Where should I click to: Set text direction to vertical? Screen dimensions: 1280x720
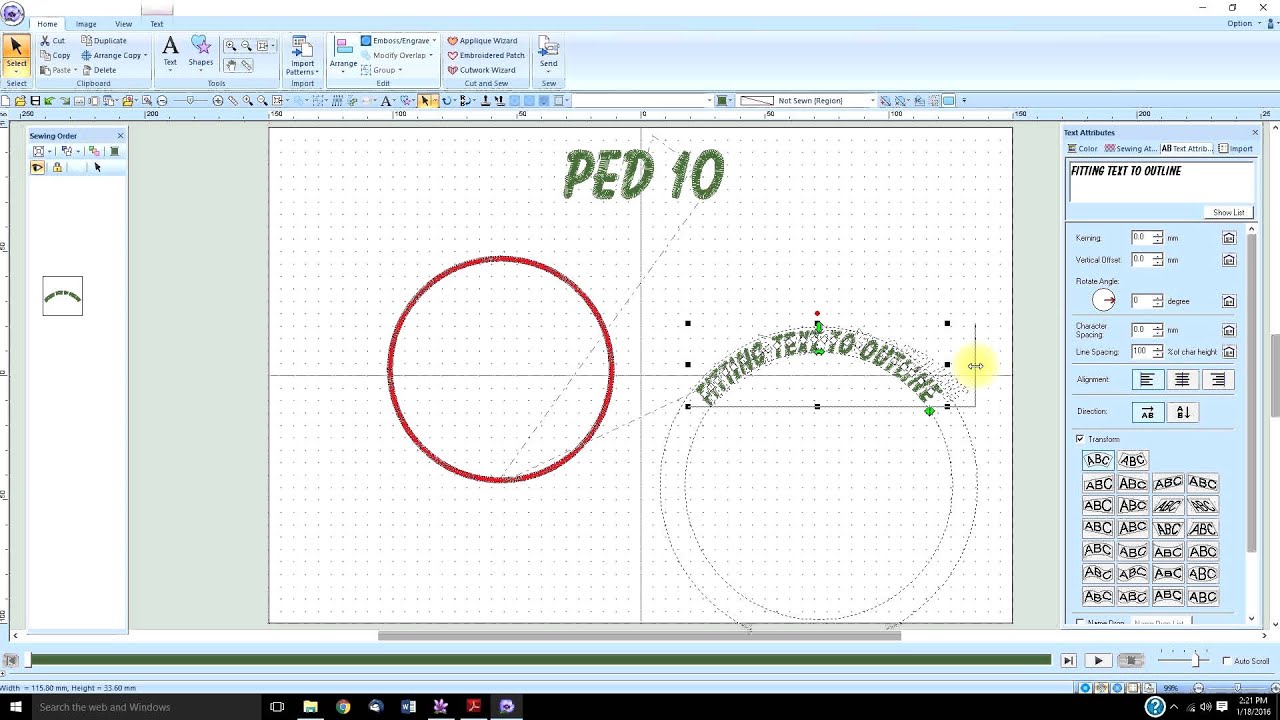click(1183, 412)
